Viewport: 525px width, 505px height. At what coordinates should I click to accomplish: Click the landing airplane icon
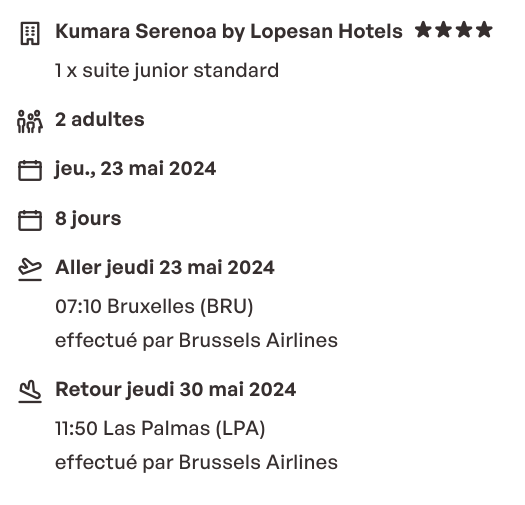point(30,391)
